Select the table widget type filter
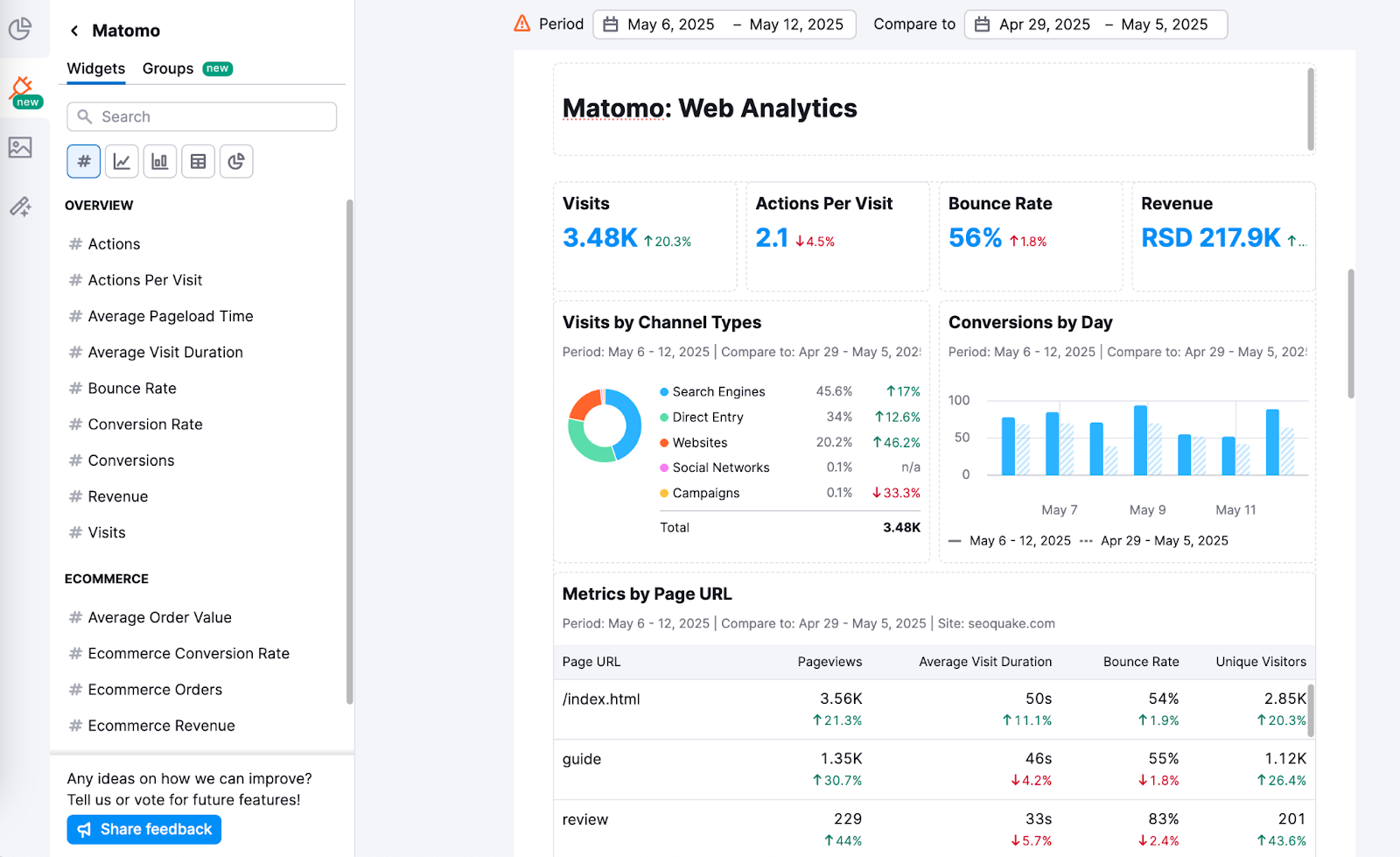Screen dimensions: 1400x857 click(x=198, y=161)
